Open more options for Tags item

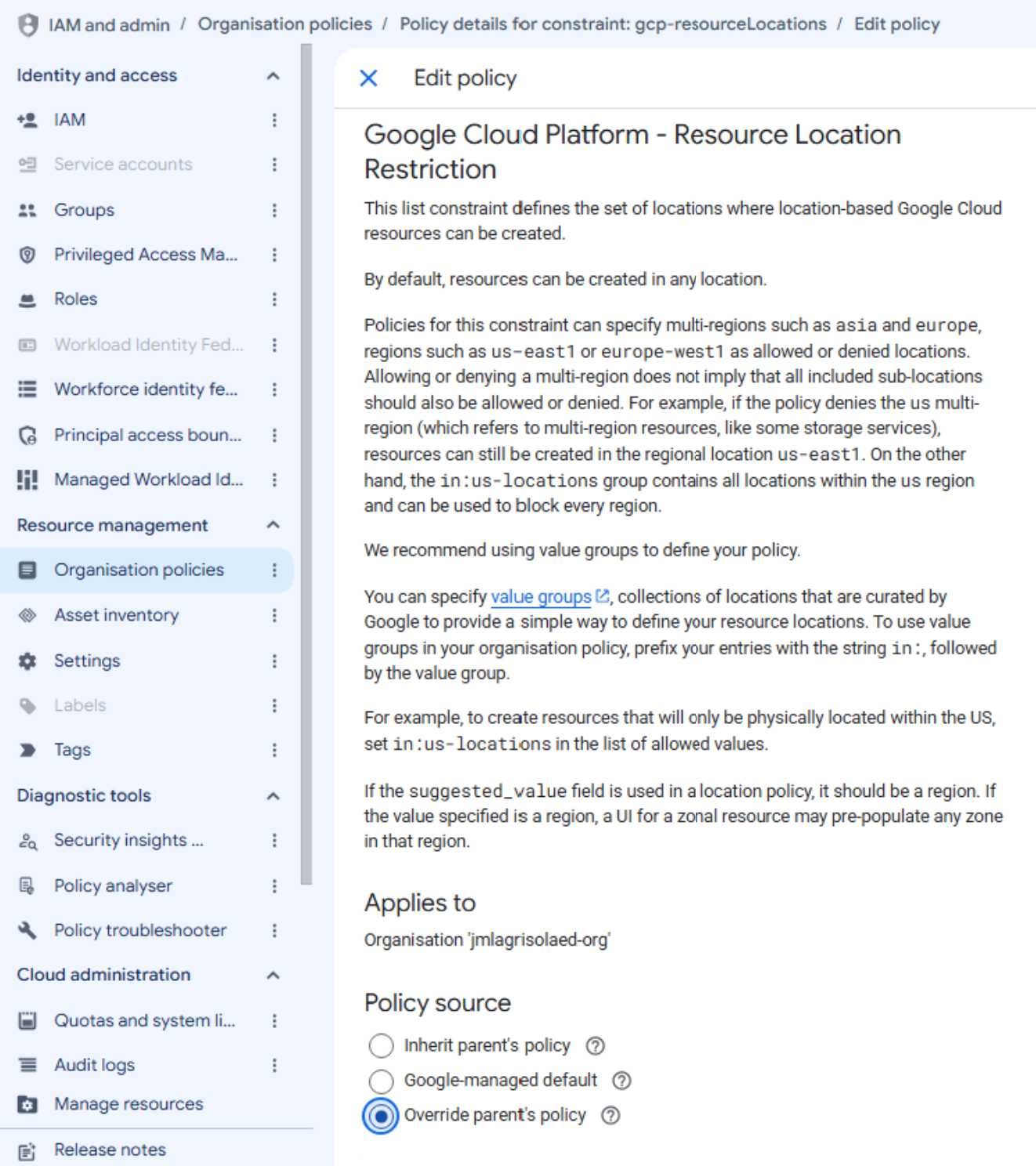pos(274,750)
